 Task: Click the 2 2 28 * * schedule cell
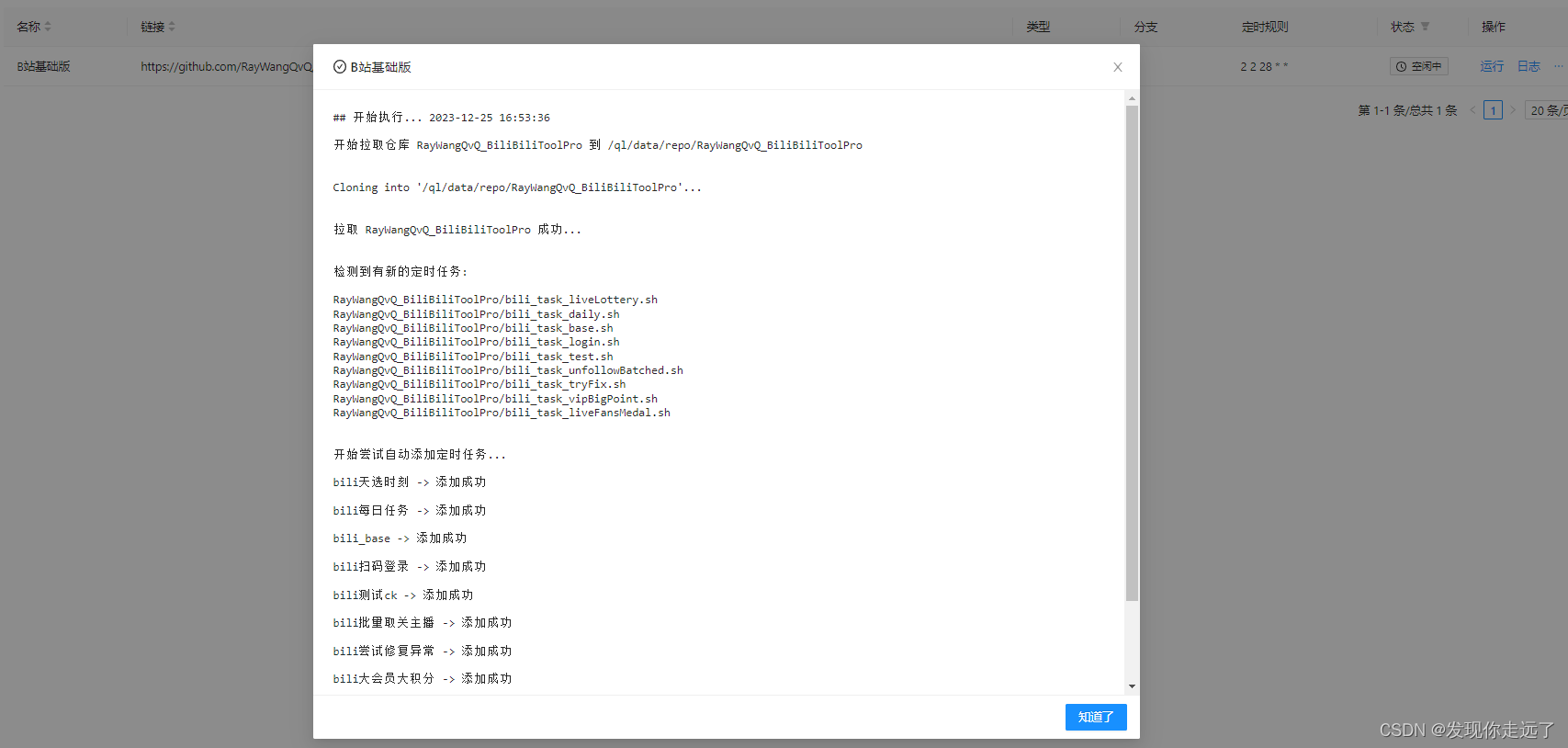pyautogui.click(x=1264, y=66)
